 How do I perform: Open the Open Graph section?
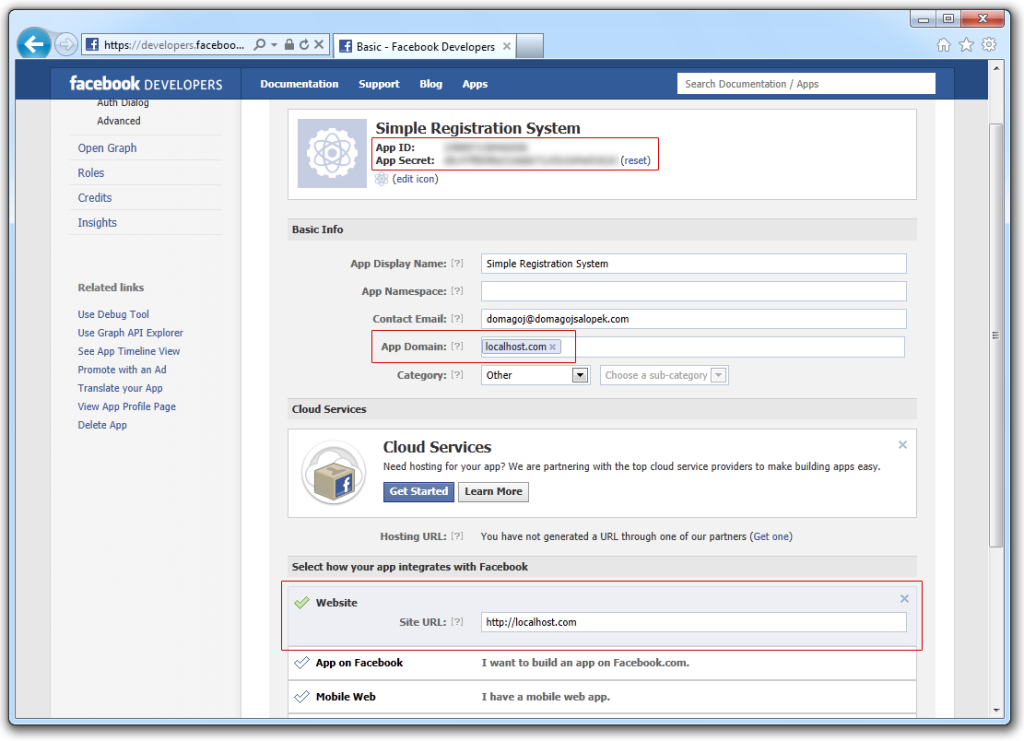point(107,148)
